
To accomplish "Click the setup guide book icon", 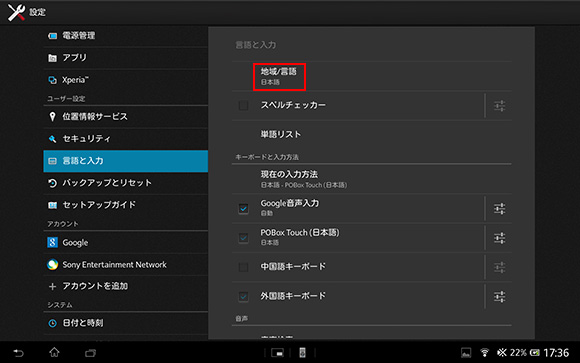I will pos(53,205).
